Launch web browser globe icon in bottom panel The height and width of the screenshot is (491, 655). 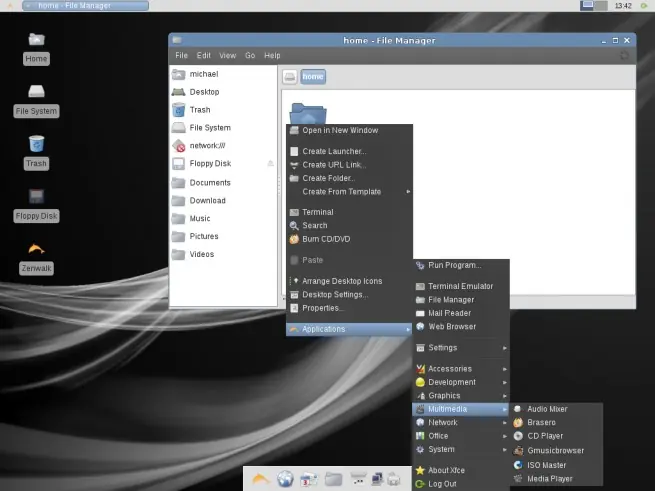(285, 479)
